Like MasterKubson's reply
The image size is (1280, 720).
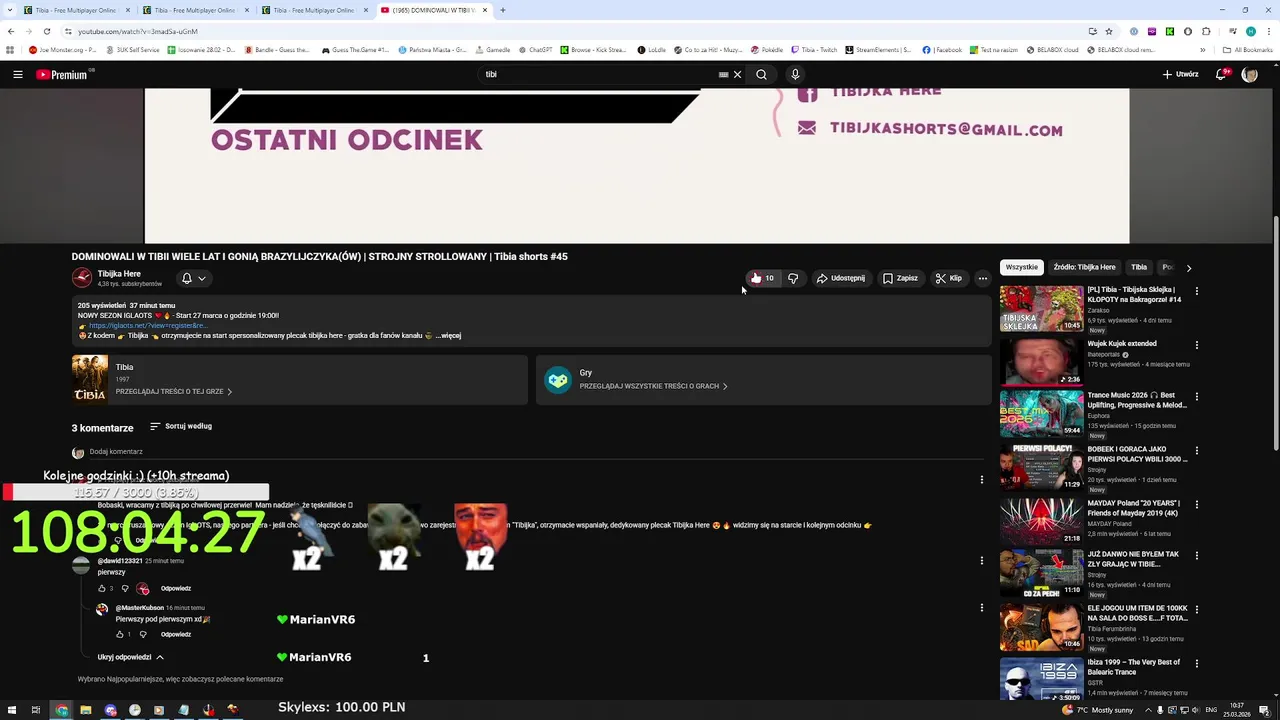[119, 634]
